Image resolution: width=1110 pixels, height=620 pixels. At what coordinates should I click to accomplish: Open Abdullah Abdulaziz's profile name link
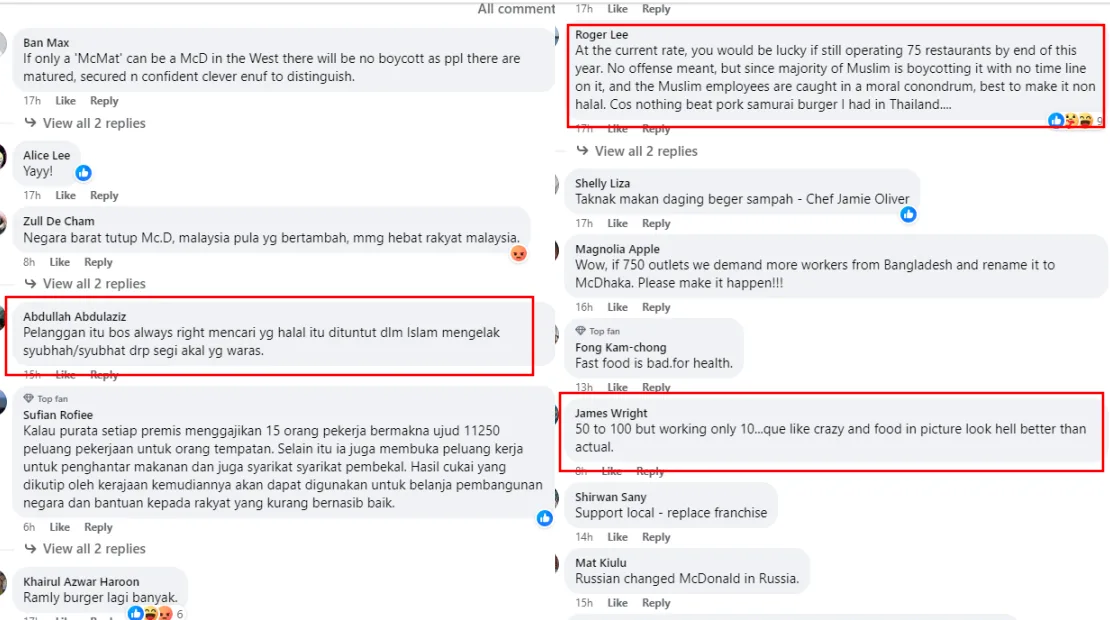click(x=74, y=316)
